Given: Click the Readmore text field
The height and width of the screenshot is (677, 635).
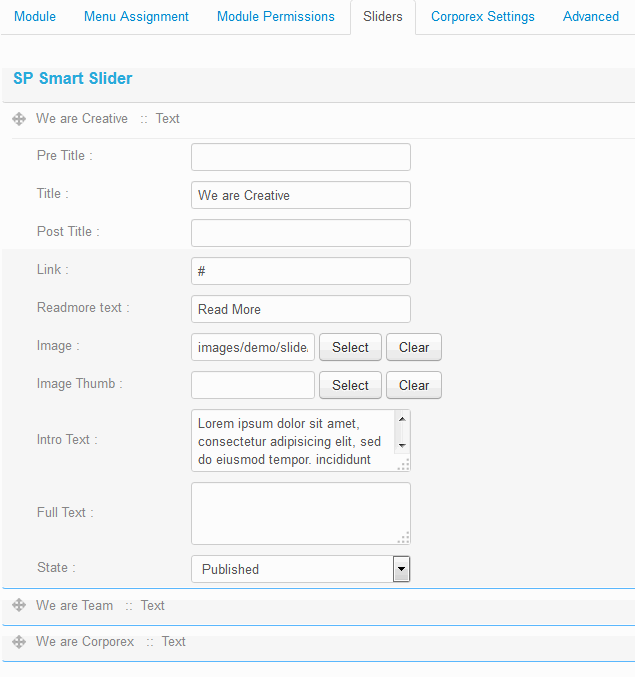Looking at the screenshot, I should (x=301, y=309).
